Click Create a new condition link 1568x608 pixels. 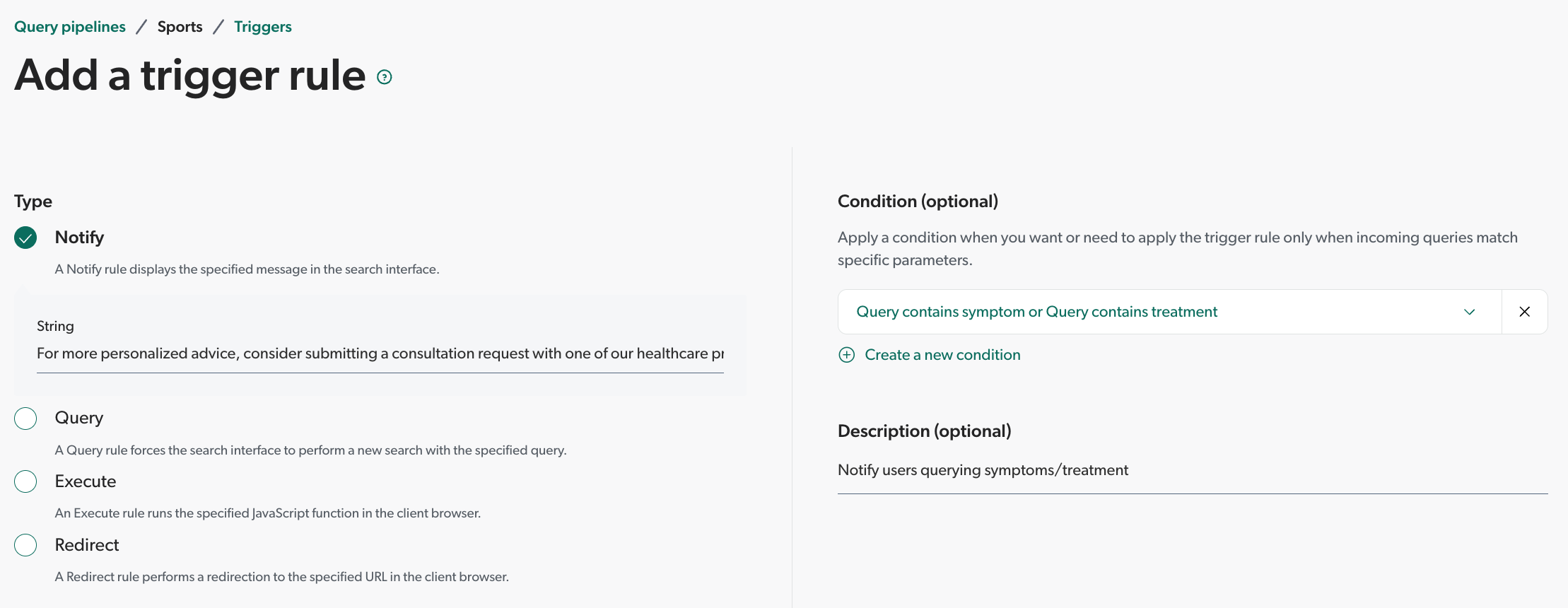[x=942, y=355]
